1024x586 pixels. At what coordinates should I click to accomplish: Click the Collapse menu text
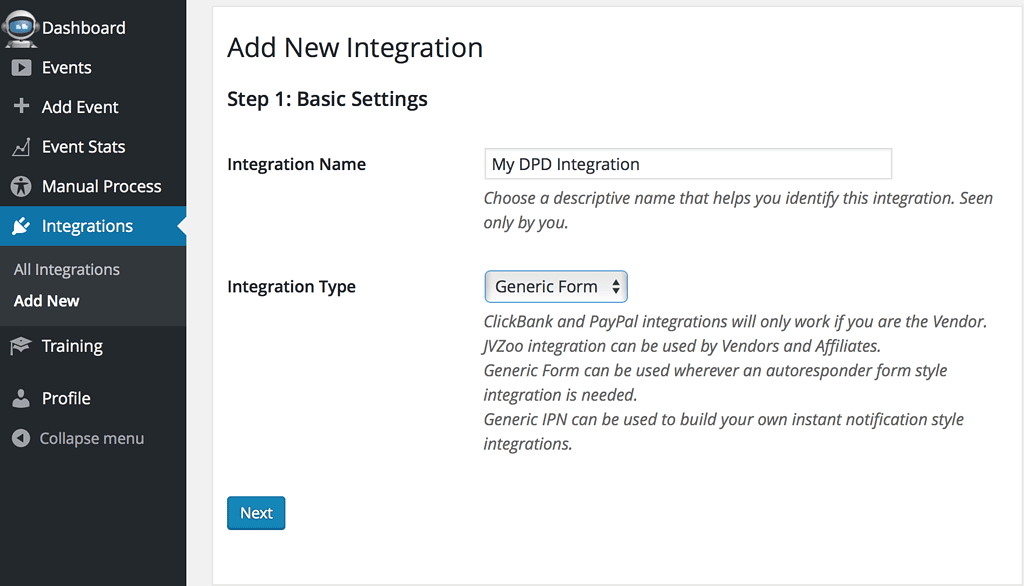91,438
